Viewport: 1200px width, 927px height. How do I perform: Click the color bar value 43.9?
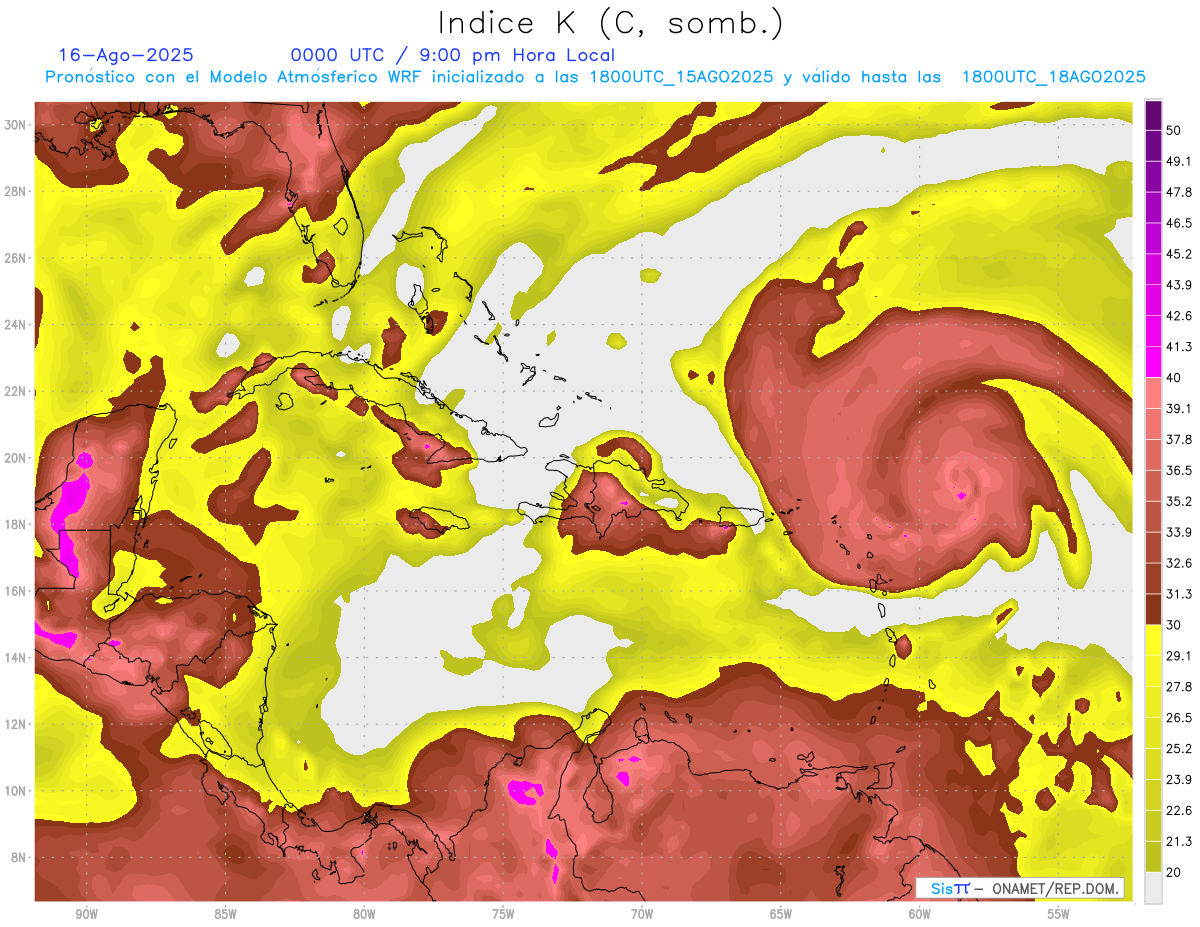coord(1178,284)
